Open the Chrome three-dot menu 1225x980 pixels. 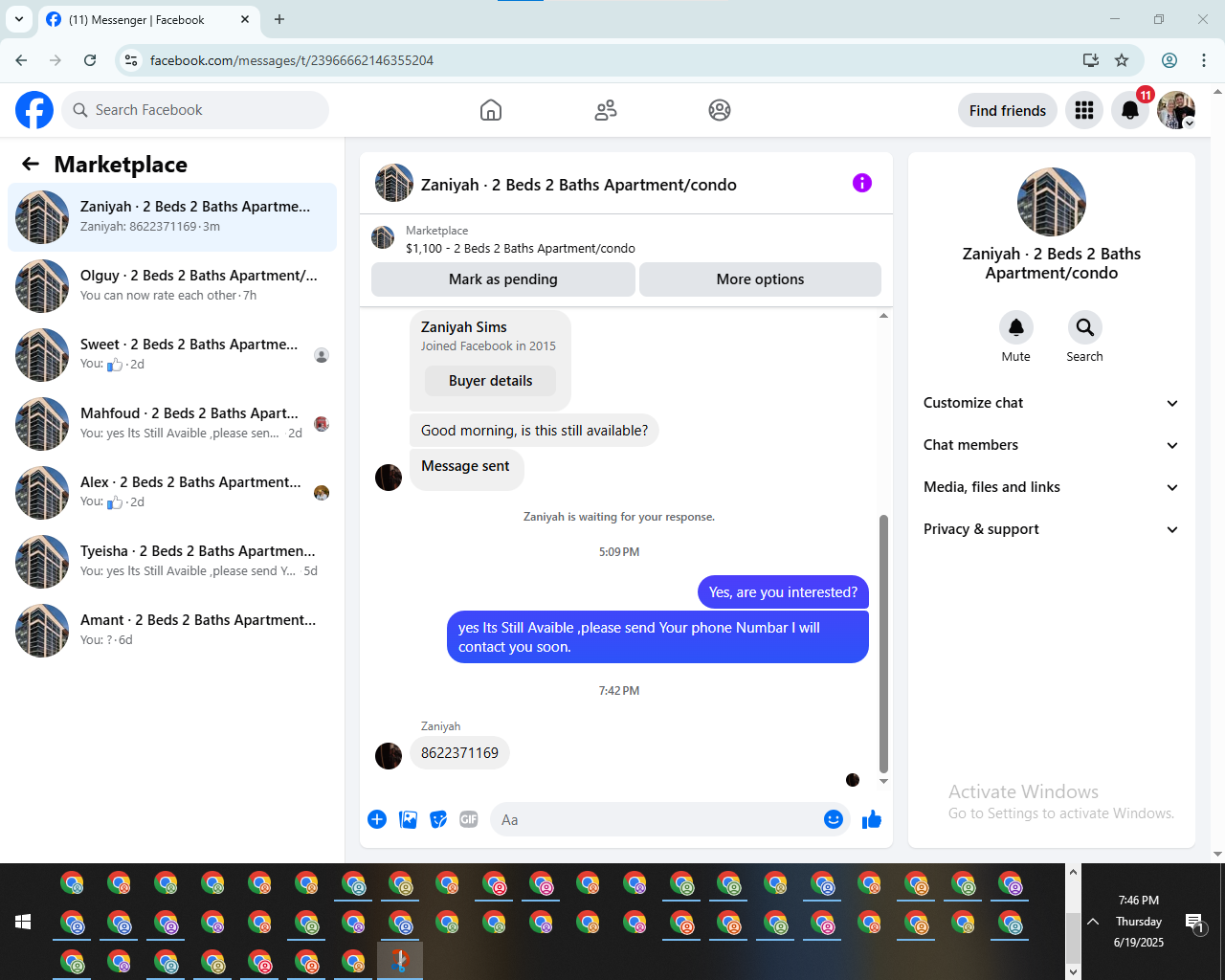pyautogui.click(x=1204, y=60)
